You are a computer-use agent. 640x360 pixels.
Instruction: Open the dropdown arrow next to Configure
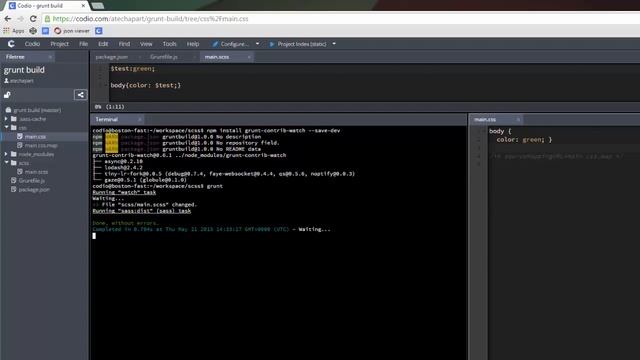point(257,44)
